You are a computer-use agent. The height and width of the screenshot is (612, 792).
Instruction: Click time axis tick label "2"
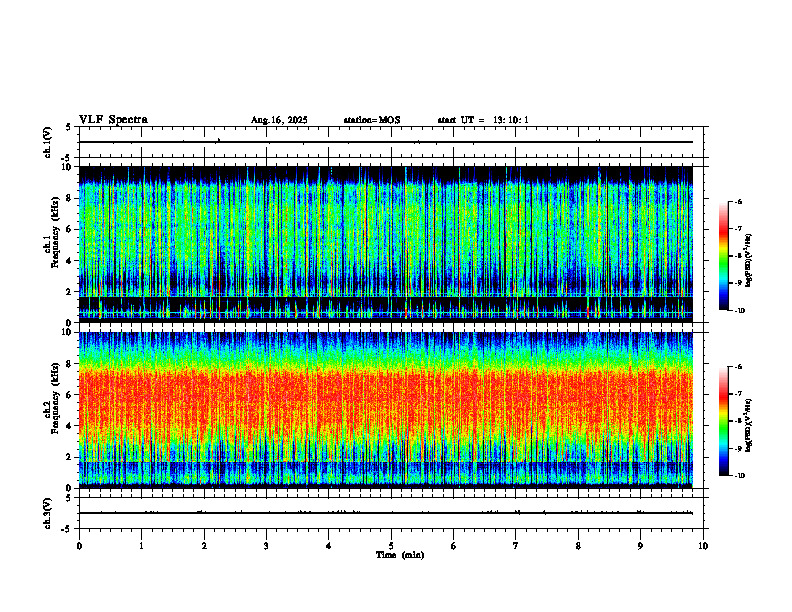tap(204, 546)
